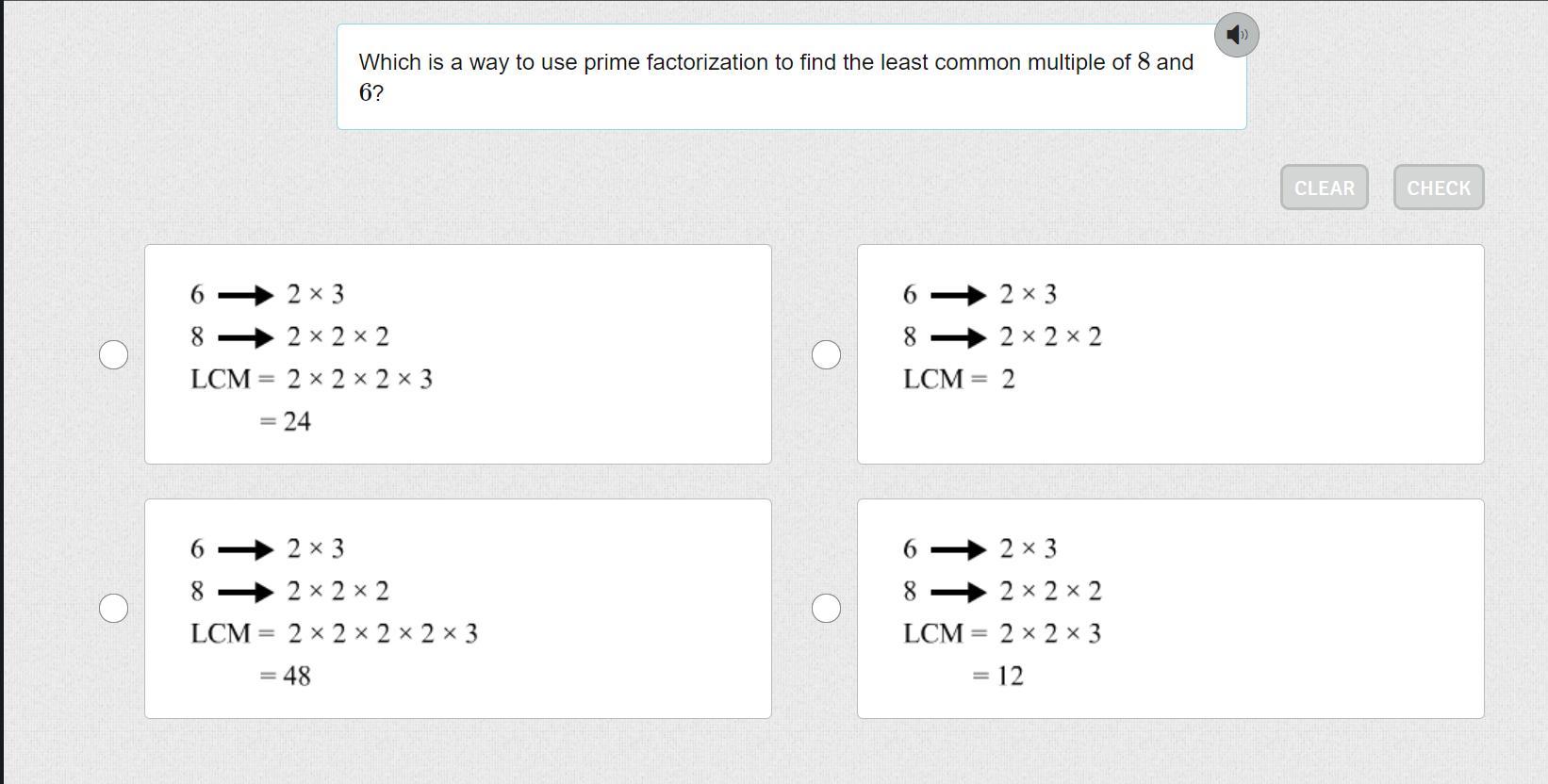
Task: Choose the radio button for LCM = 2
Action: pyautogui.click(x=827, y=354)
